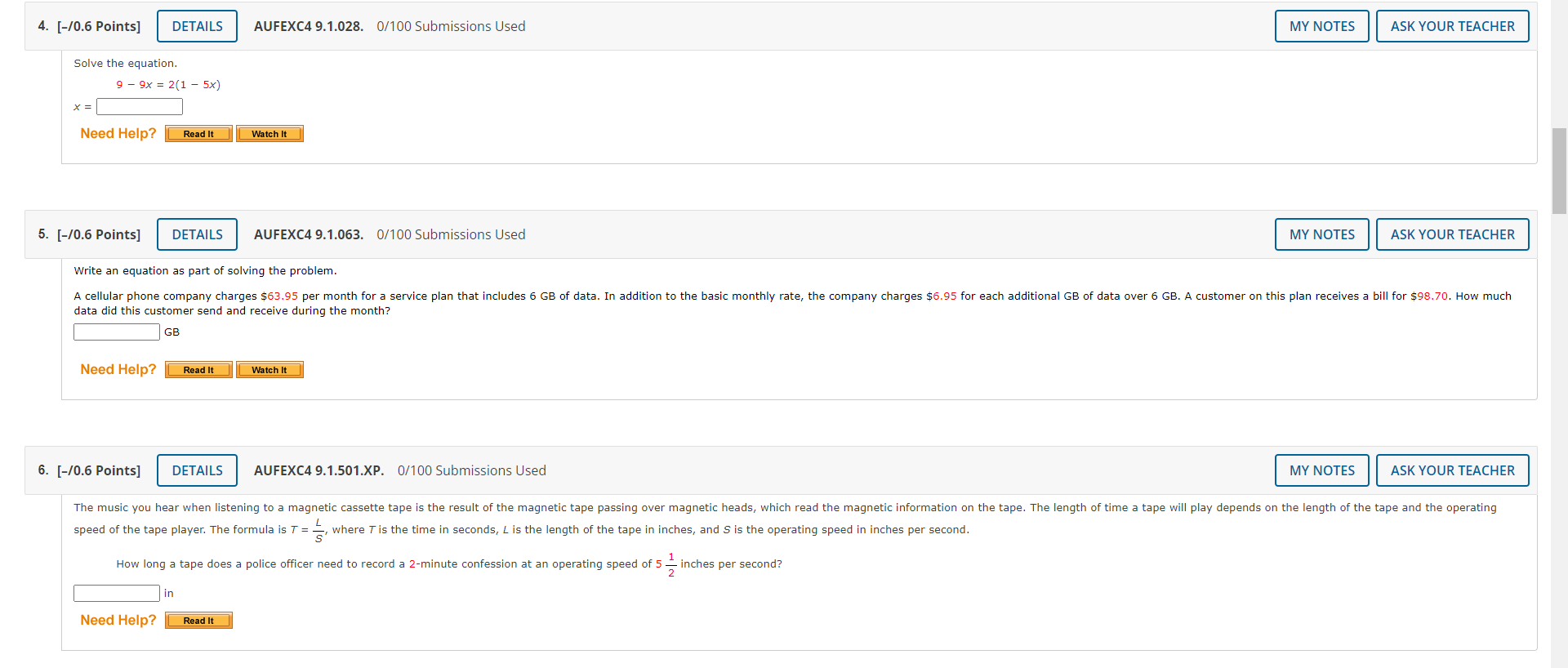
Task: Open MY NOTES for question 5
Action: pyautogui.click(x=1321, y=234)
